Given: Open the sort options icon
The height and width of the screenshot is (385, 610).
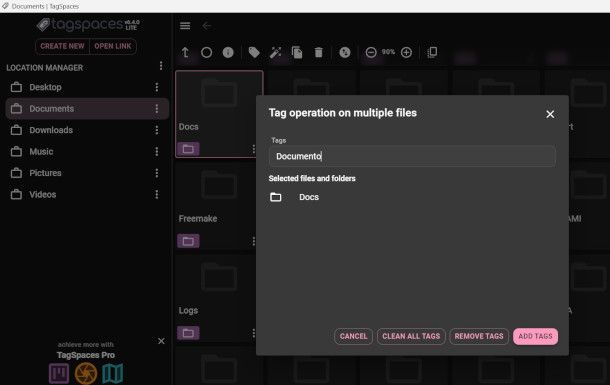Looking at the screenshot, I should coord(345,52).
